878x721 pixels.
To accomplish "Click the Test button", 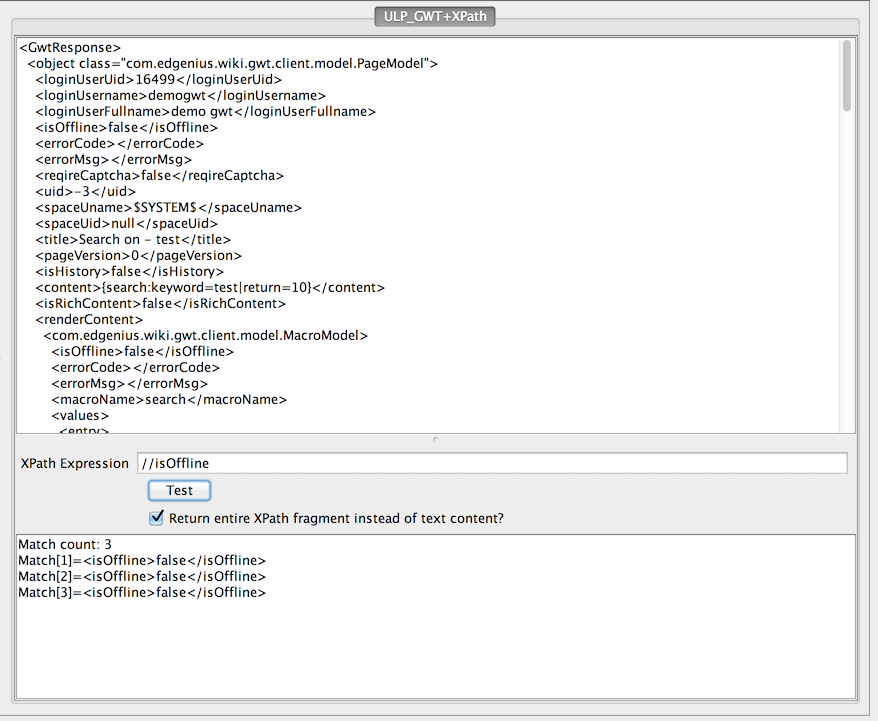I will (x=179, y=490).
